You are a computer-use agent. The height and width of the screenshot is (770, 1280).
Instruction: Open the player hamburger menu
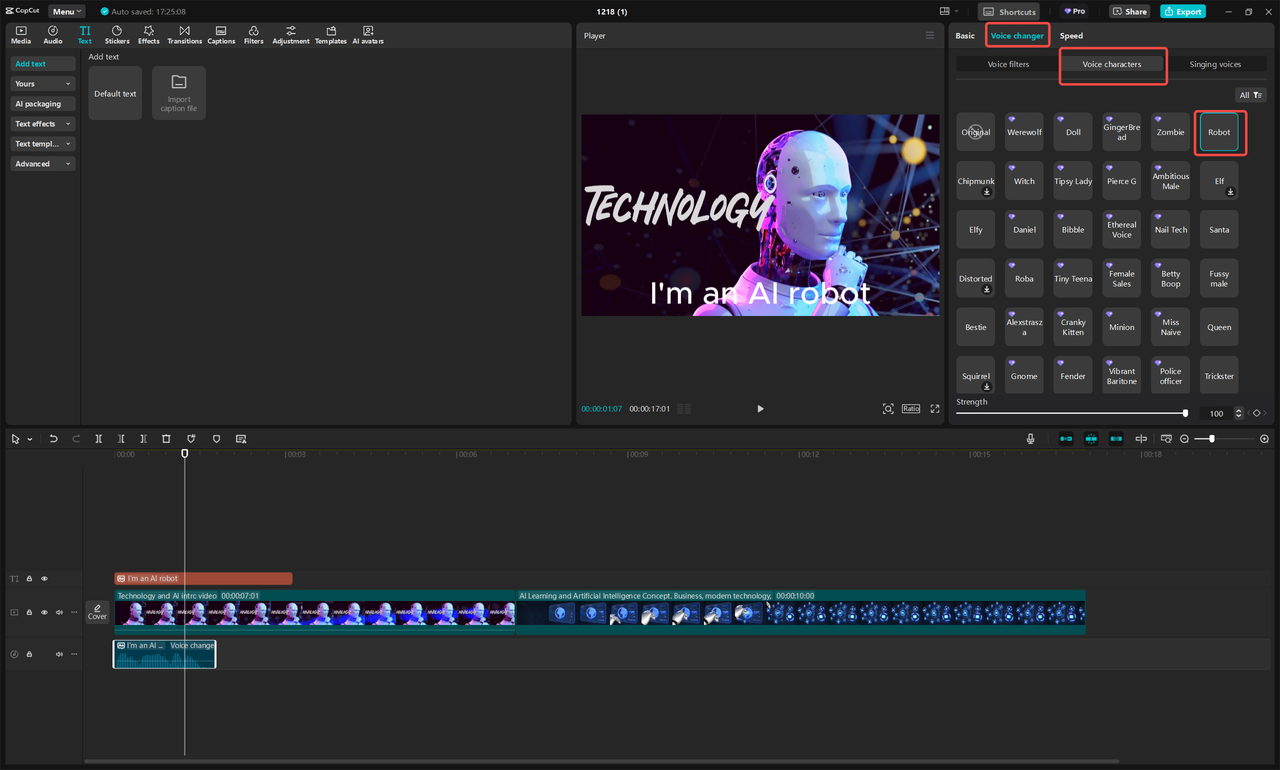(930, 35)
